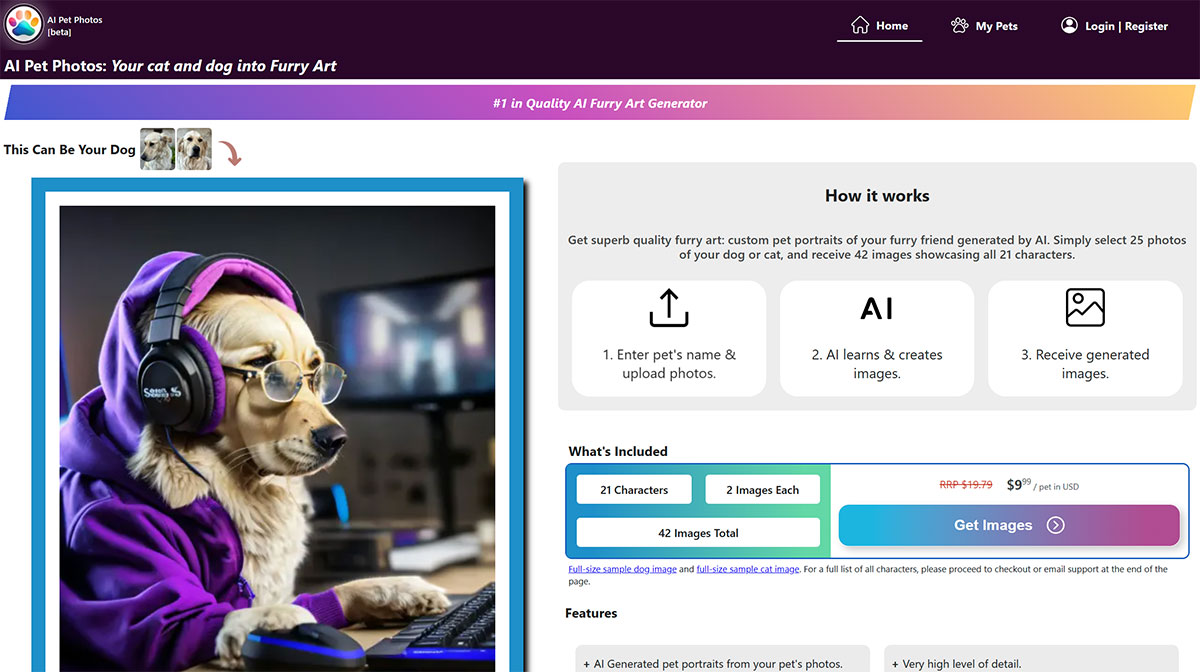Click the paw icon next to My Pets
1200x672 pixels.
(959, 24)
